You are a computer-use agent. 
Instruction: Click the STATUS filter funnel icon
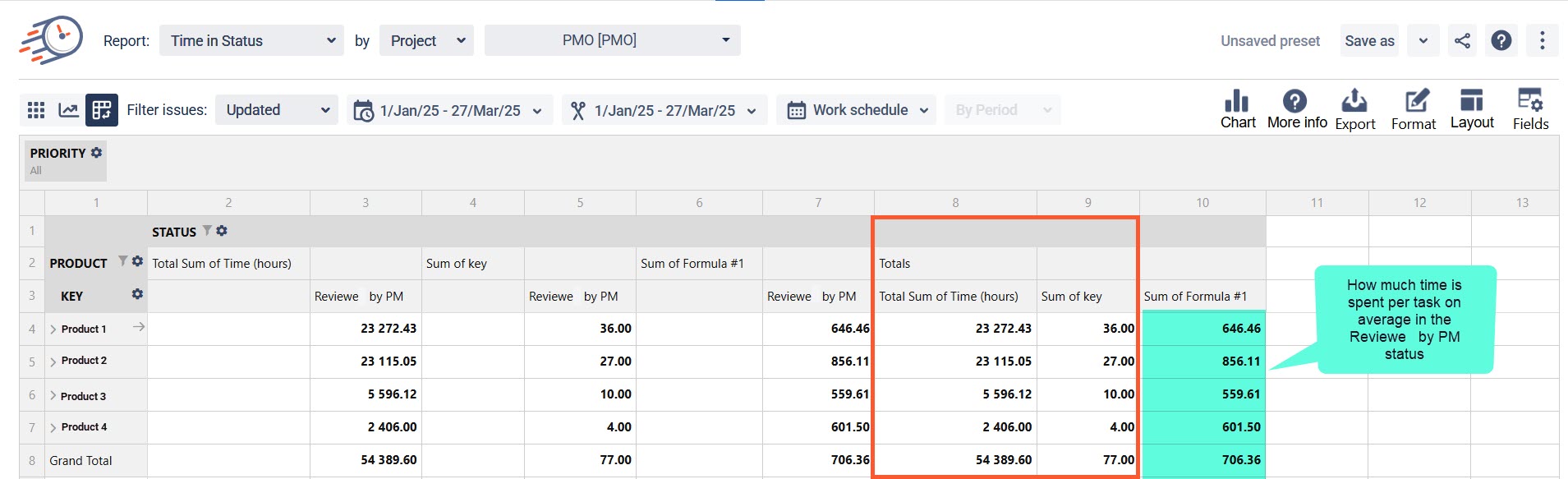[x=207, y=232]
